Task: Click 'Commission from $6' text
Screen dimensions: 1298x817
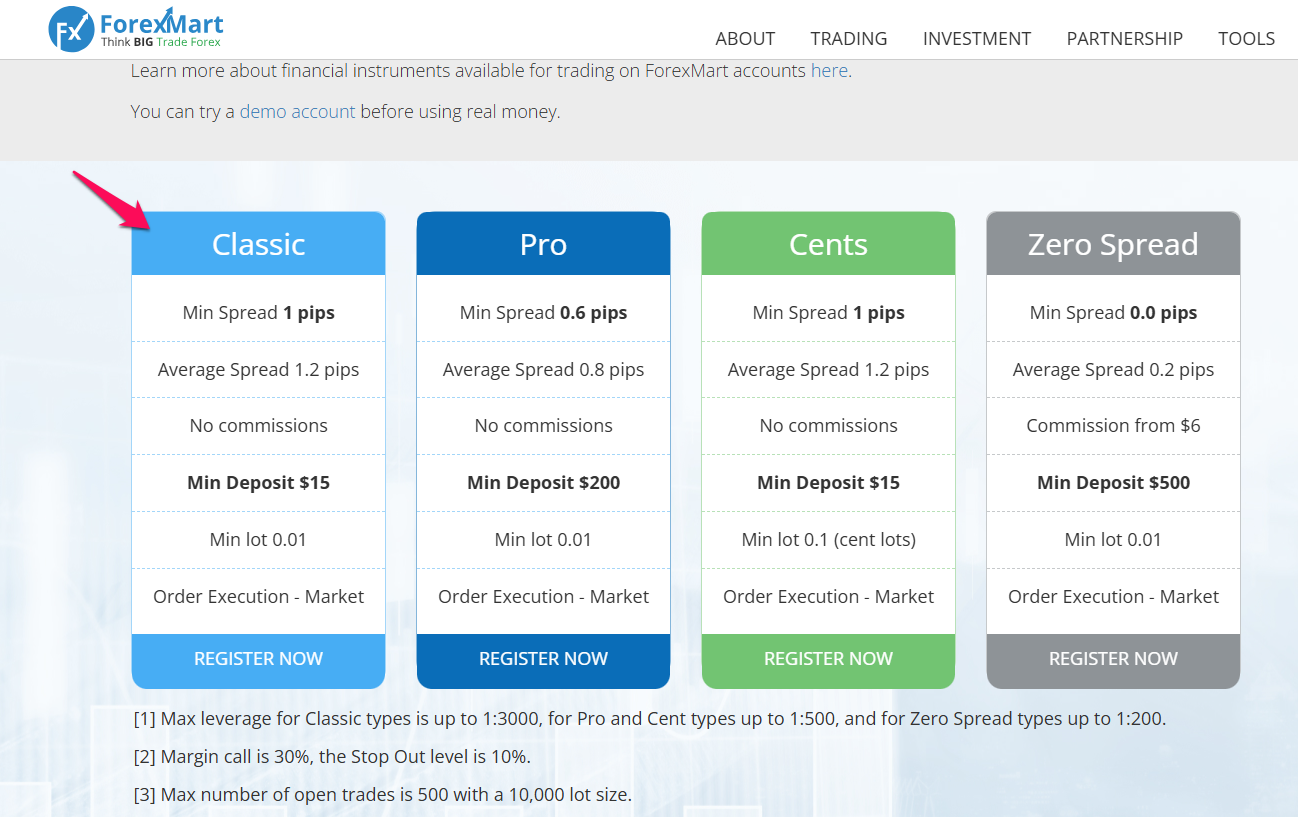Action: tap(1113, 426)
